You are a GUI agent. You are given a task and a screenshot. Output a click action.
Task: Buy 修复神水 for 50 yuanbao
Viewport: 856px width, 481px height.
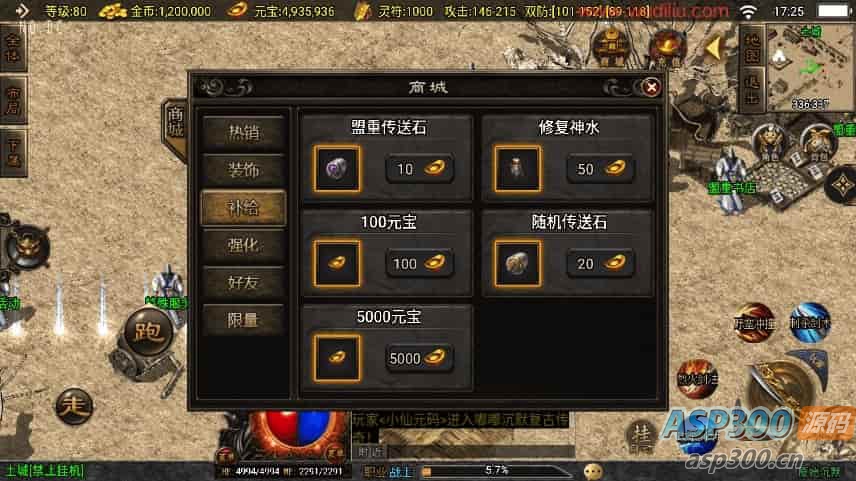[600, 169]
